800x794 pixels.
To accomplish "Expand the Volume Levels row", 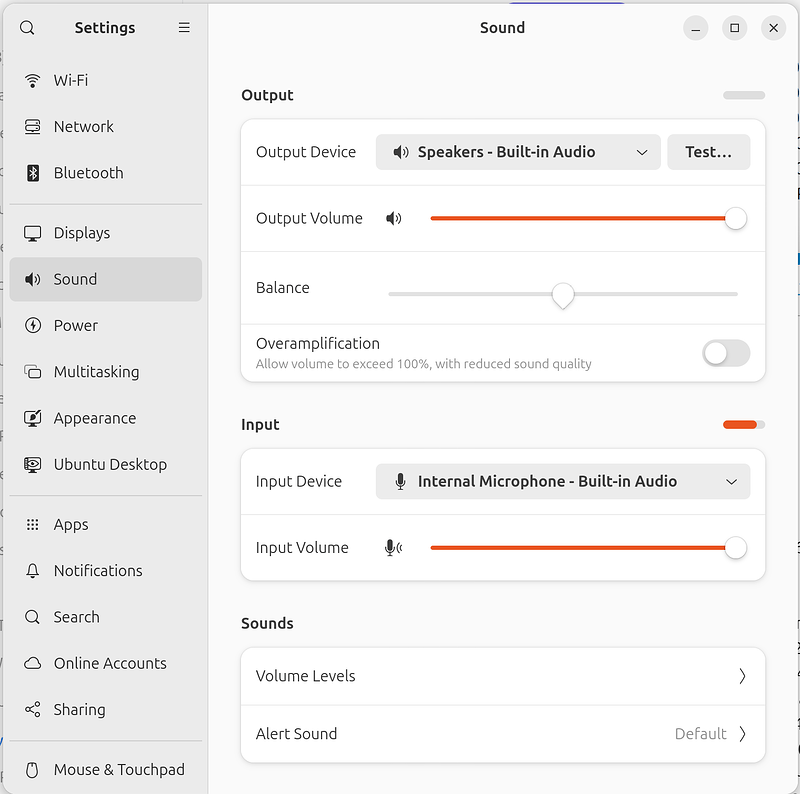I will point(502,677).
